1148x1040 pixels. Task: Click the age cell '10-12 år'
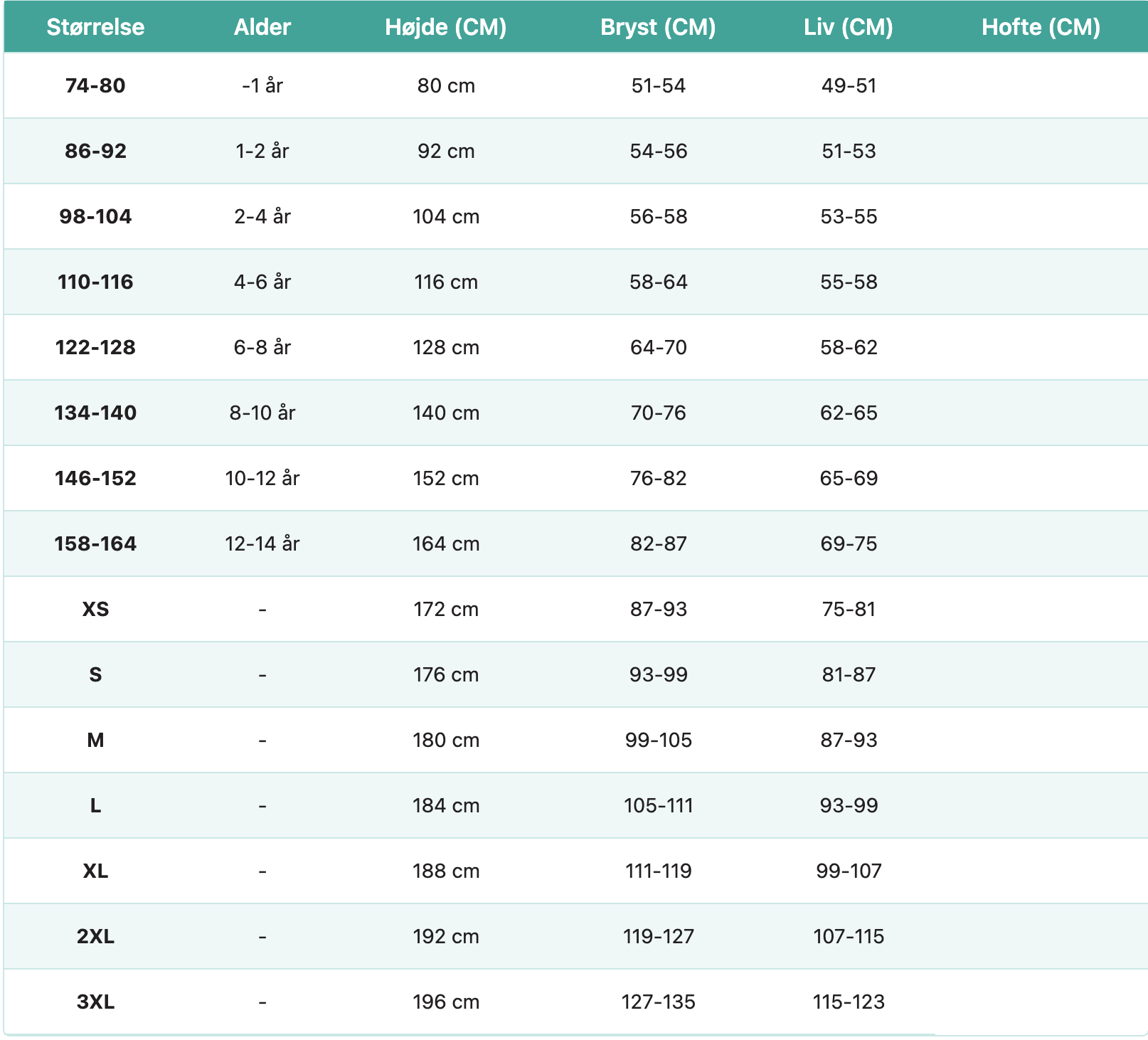tap(262, 478)
